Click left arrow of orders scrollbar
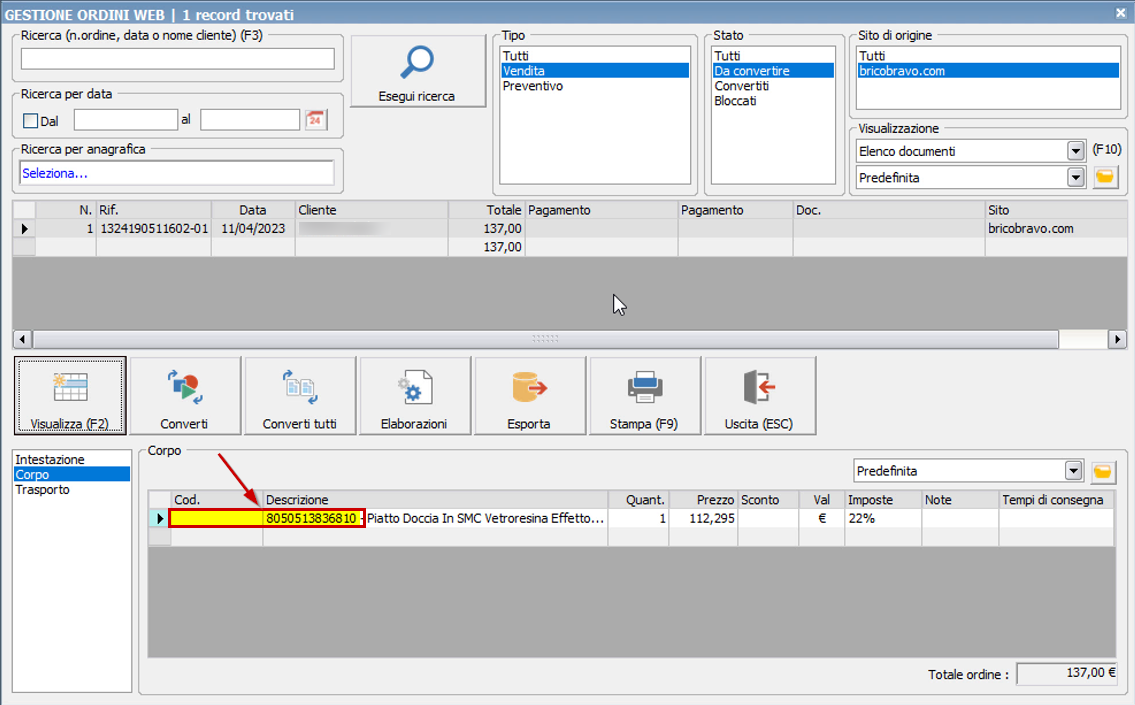The height and width of the screenshot is (705, 1135). coord(22,339)
